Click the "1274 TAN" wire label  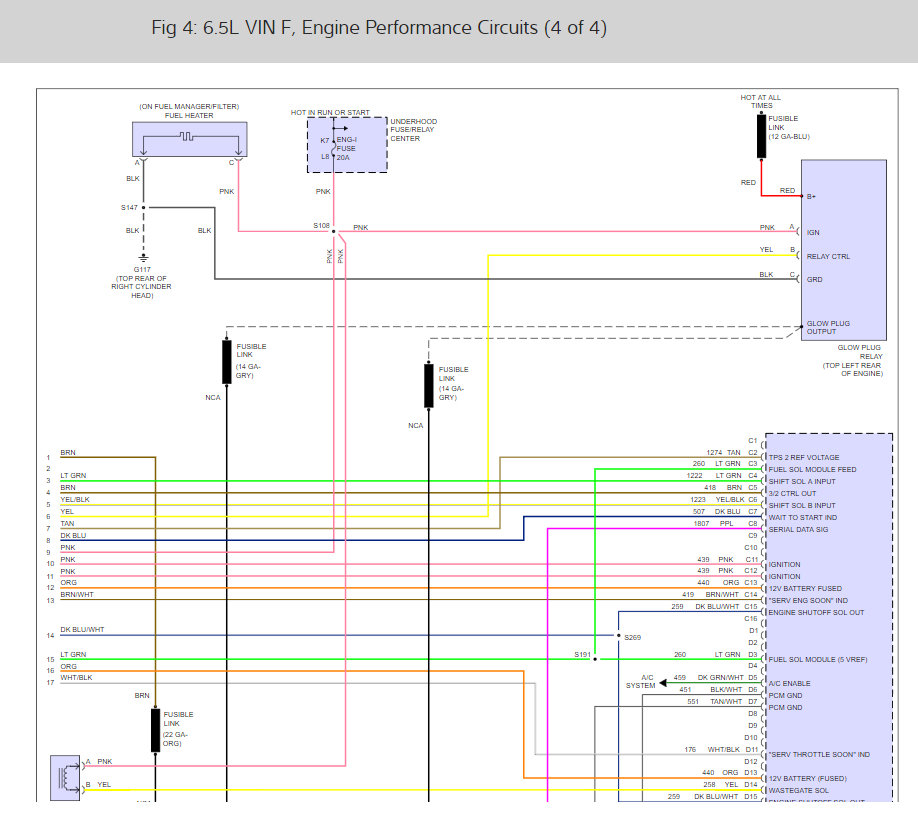(x=724, y=453)
